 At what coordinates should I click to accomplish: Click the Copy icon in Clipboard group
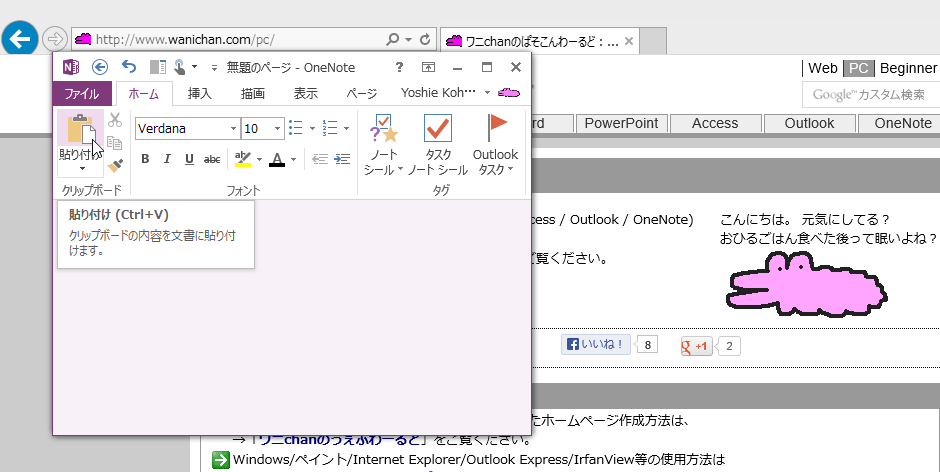pos(115,143)
